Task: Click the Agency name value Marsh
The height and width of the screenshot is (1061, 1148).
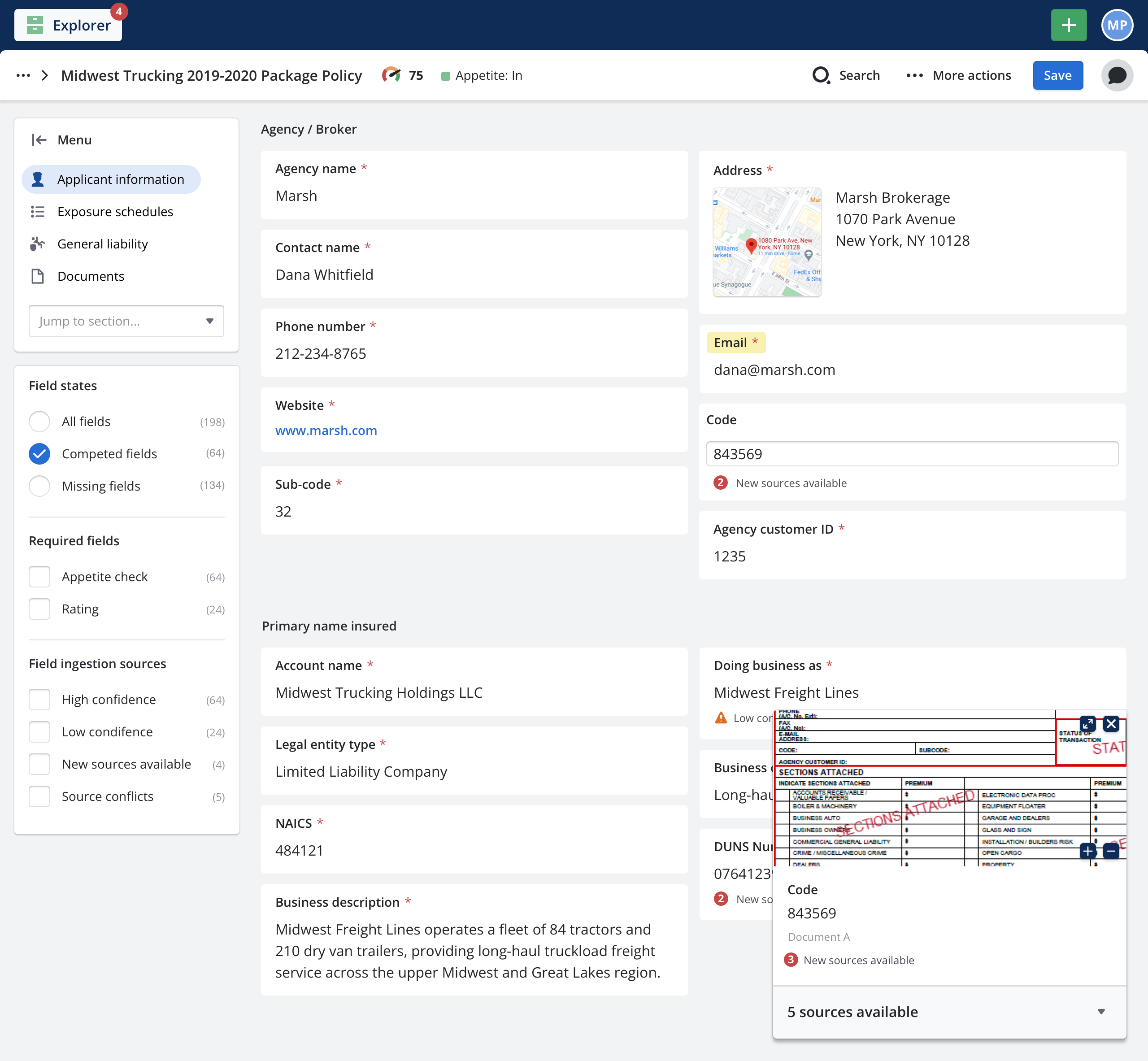Action: pos(296,196)
